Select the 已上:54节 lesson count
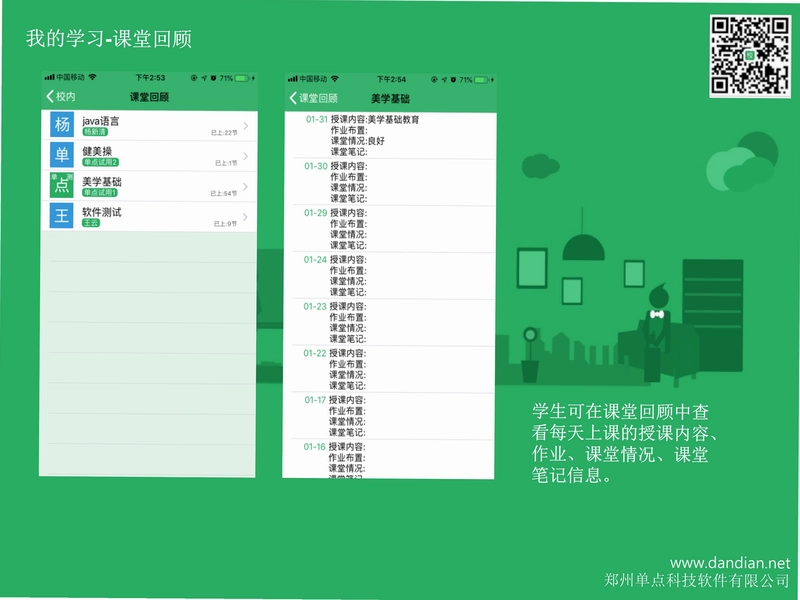 coord(223,193)
